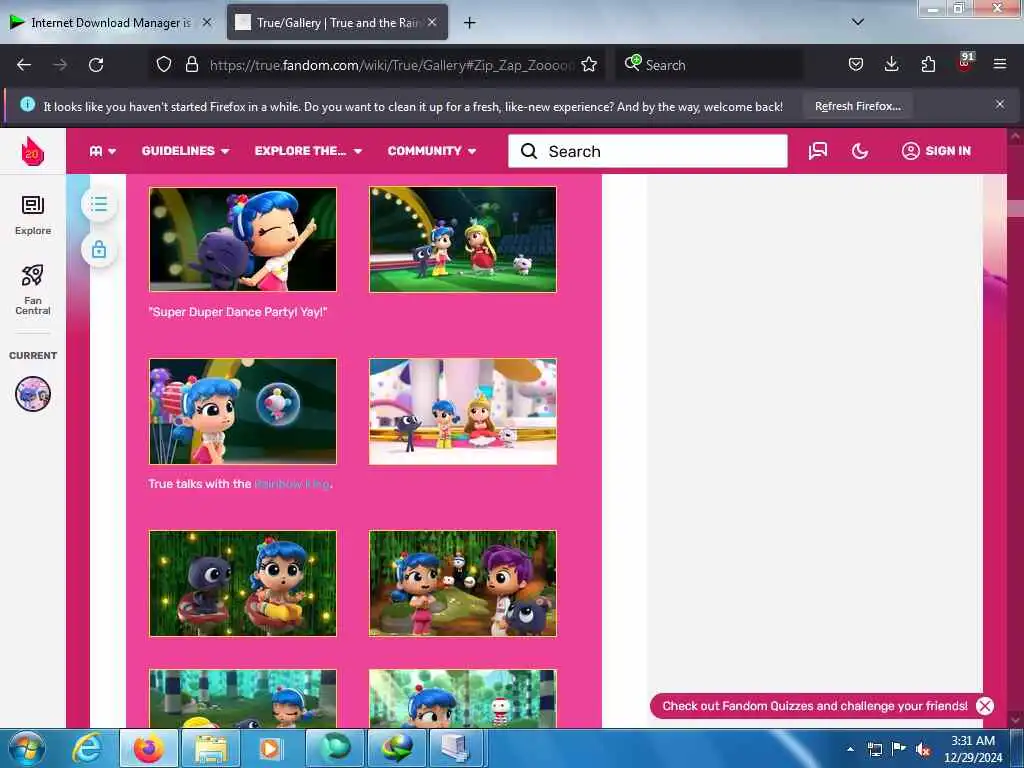The height and width of the screenshot is (768, 1024).
Task: Open the tracking protection shield icon
Action: coord(164,65)
